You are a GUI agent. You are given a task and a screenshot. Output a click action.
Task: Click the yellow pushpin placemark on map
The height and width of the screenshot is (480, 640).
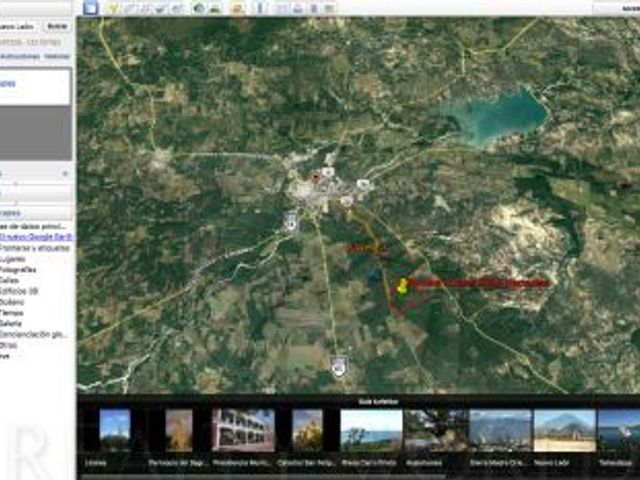coord(402,286)
